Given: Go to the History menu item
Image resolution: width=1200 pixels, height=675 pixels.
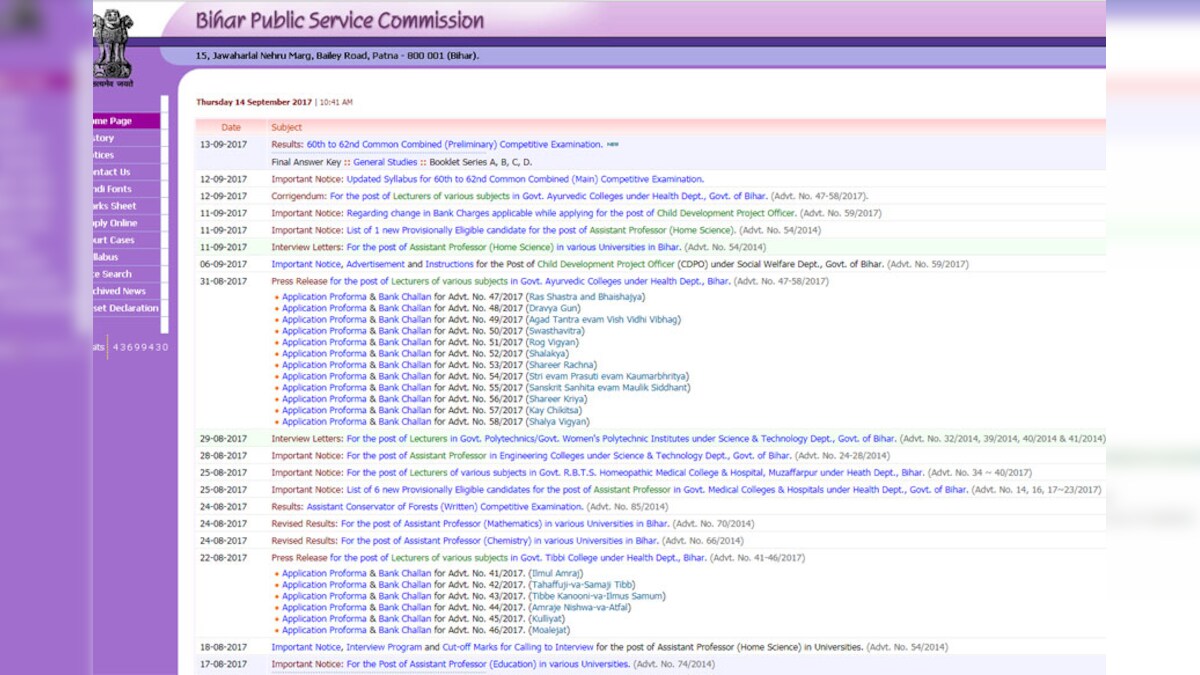Looking at the screenshot, I should click(126, 138).
